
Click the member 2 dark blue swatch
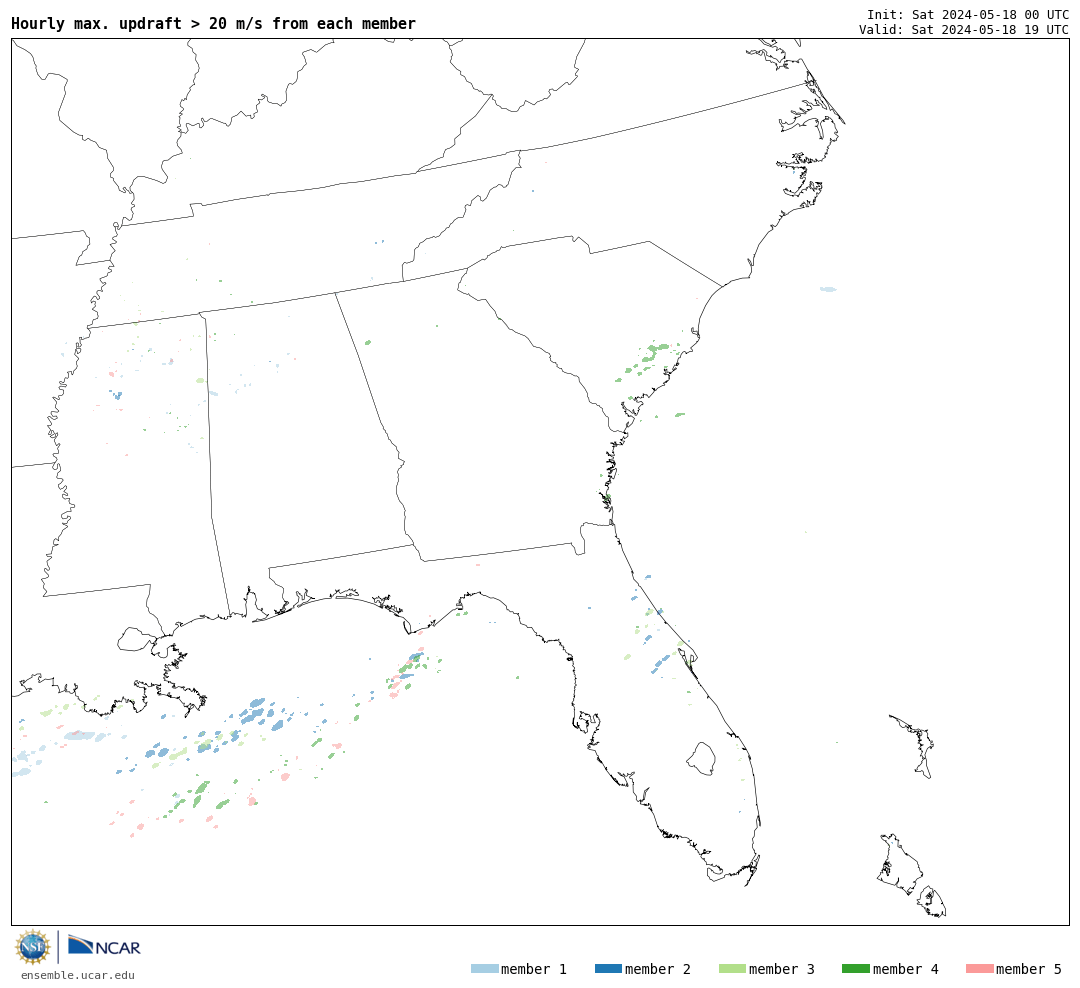pyautogui.click(x=608, y=969)
